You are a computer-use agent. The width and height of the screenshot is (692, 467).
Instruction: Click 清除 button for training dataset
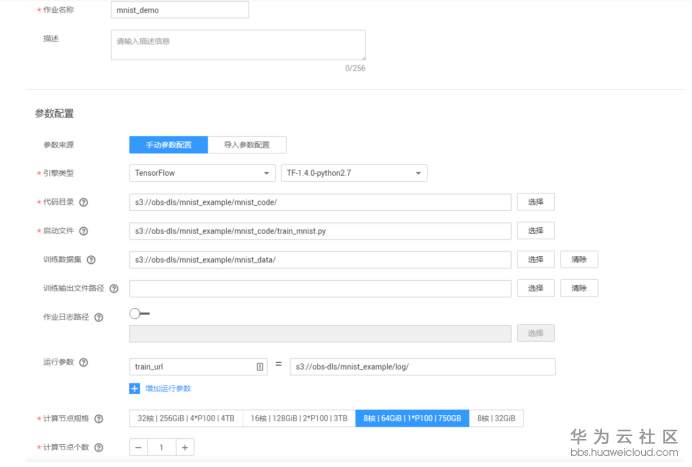tap(579, 260)
